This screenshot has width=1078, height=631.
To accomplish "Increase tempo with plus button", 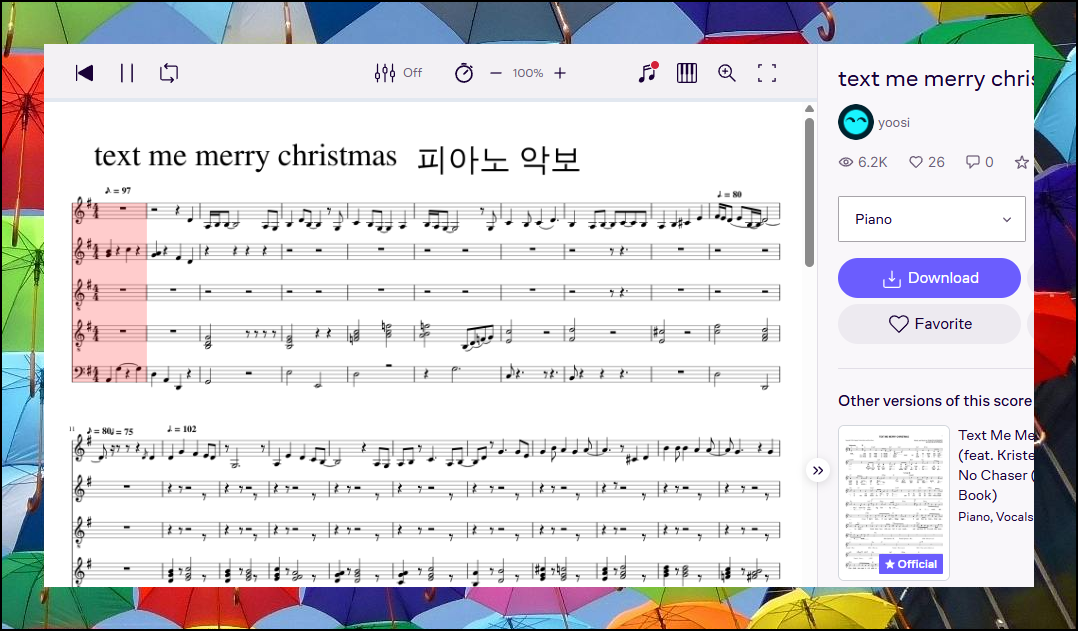I will tap(560, 73).
